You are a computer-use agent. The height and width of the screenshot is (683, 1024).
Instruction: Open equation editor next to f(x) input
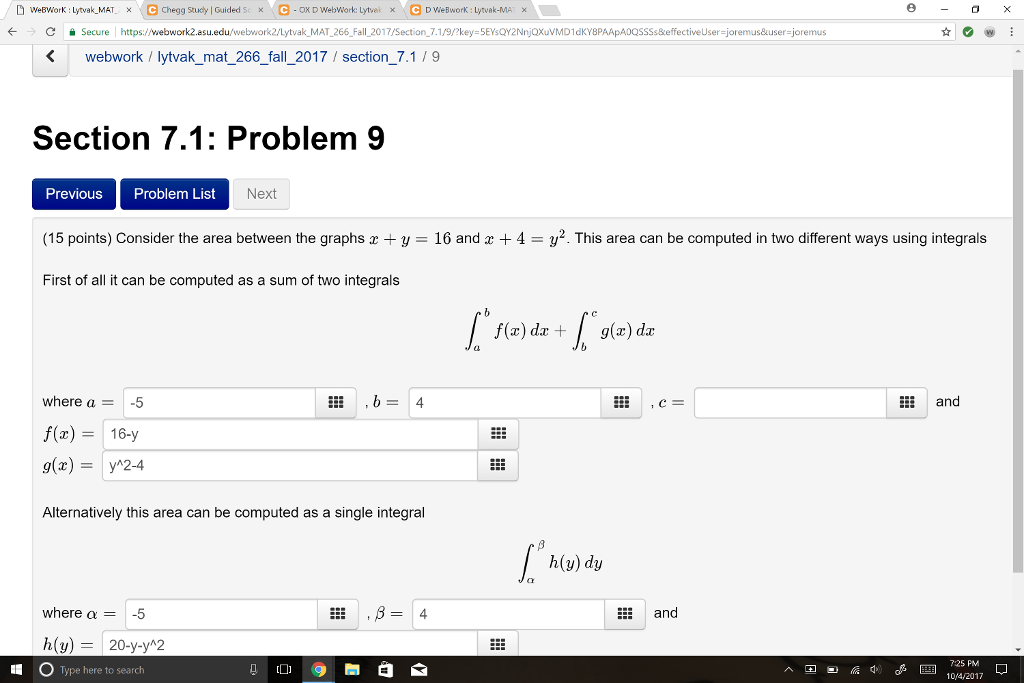497,433
